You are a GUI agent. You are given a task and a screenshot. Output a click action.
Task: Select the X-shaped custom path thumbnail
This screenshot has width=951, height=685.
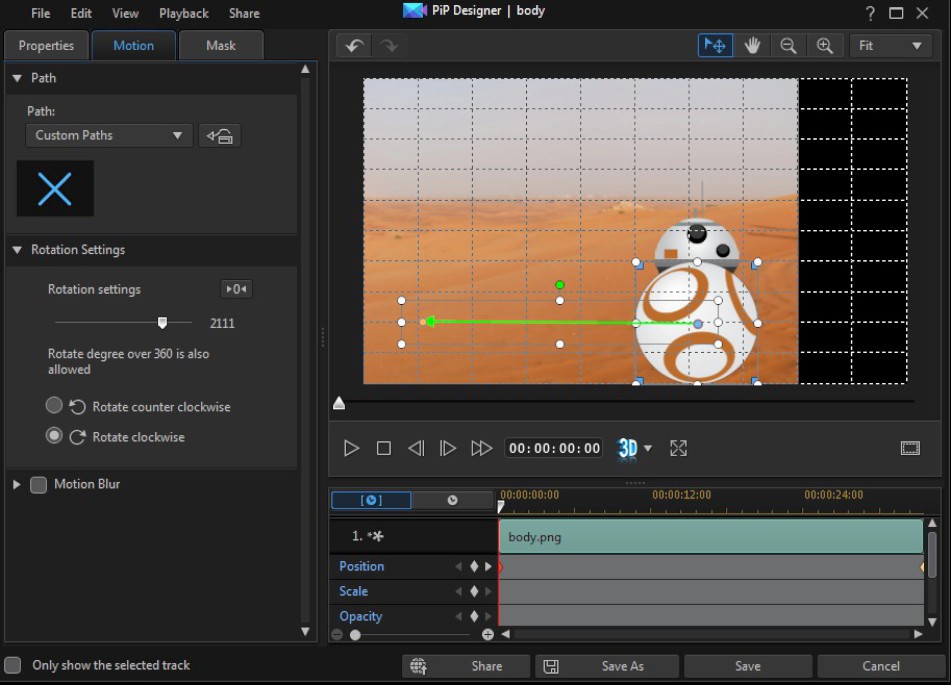pos(55,188)
